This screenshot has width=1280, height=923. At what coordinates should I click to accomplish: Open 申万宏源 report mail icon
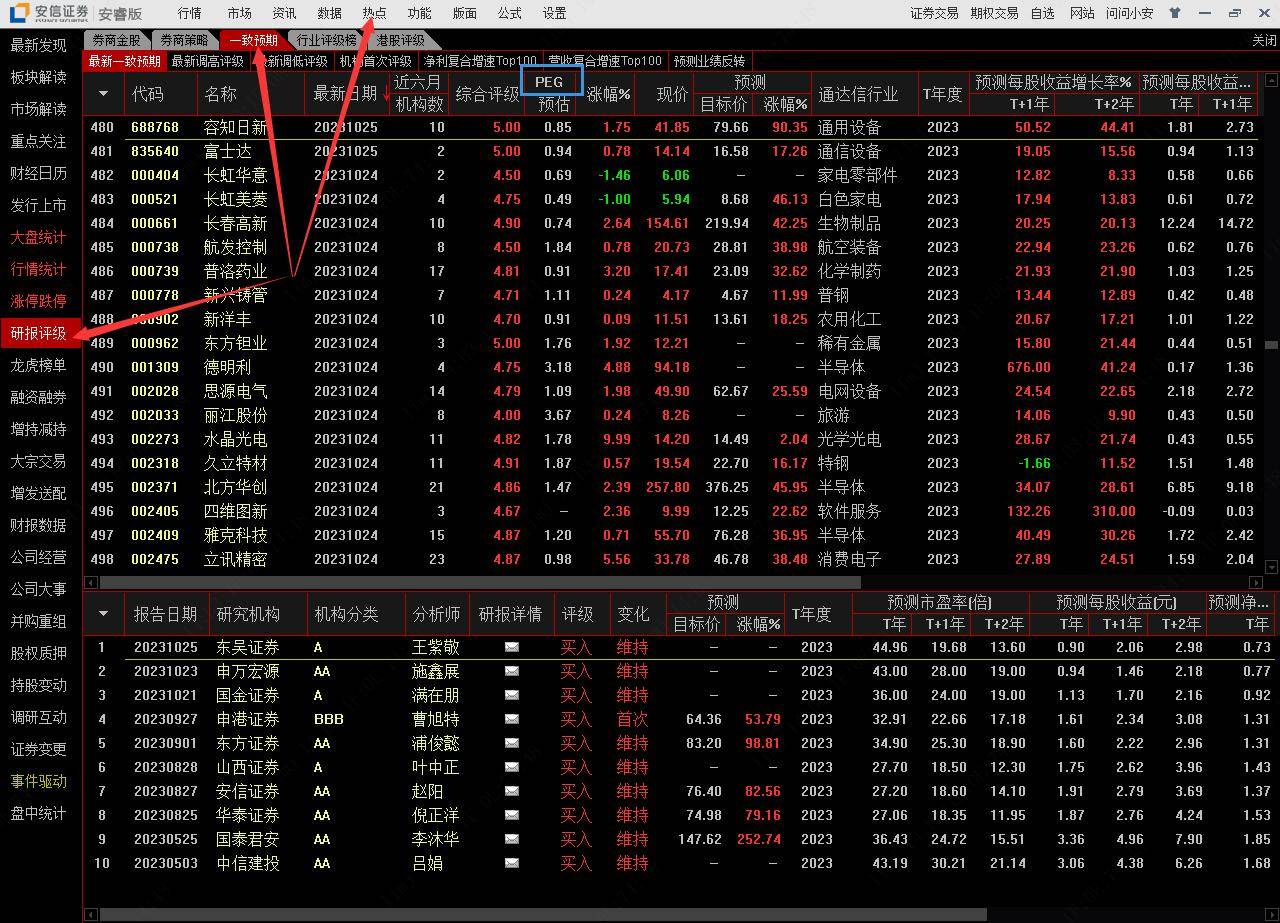point(511,671)
